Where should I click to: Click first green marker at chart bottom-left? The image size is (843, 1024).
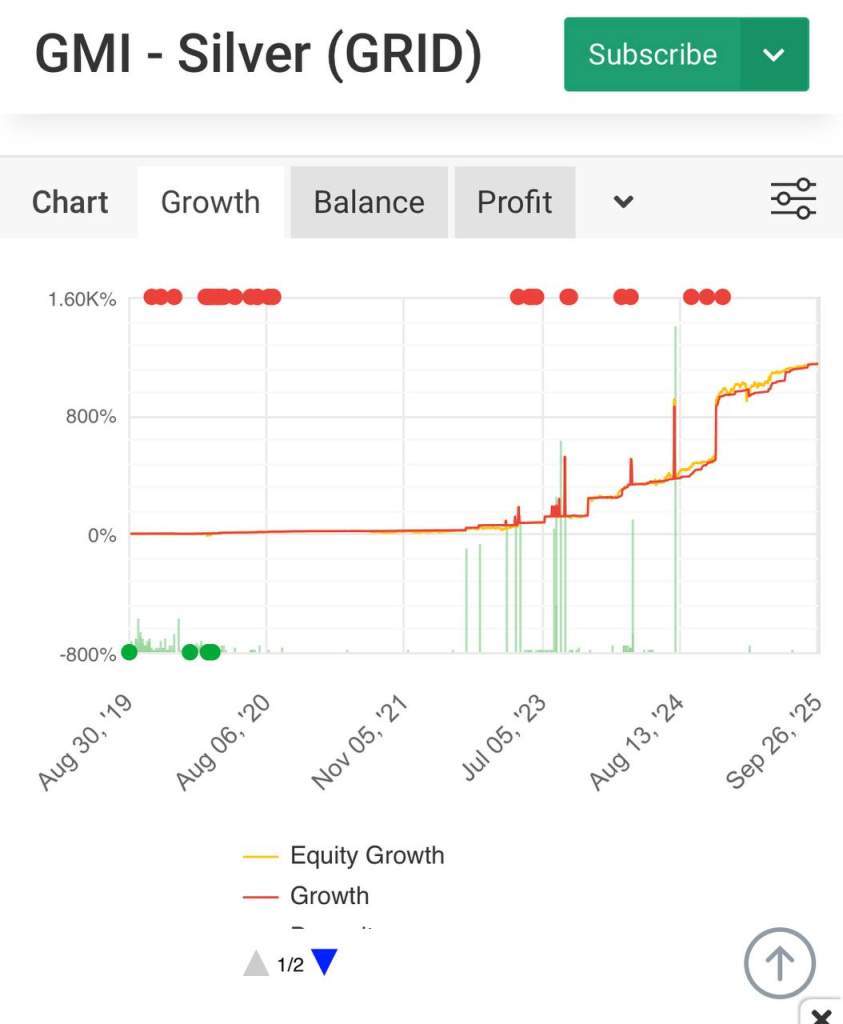point(129,652)
